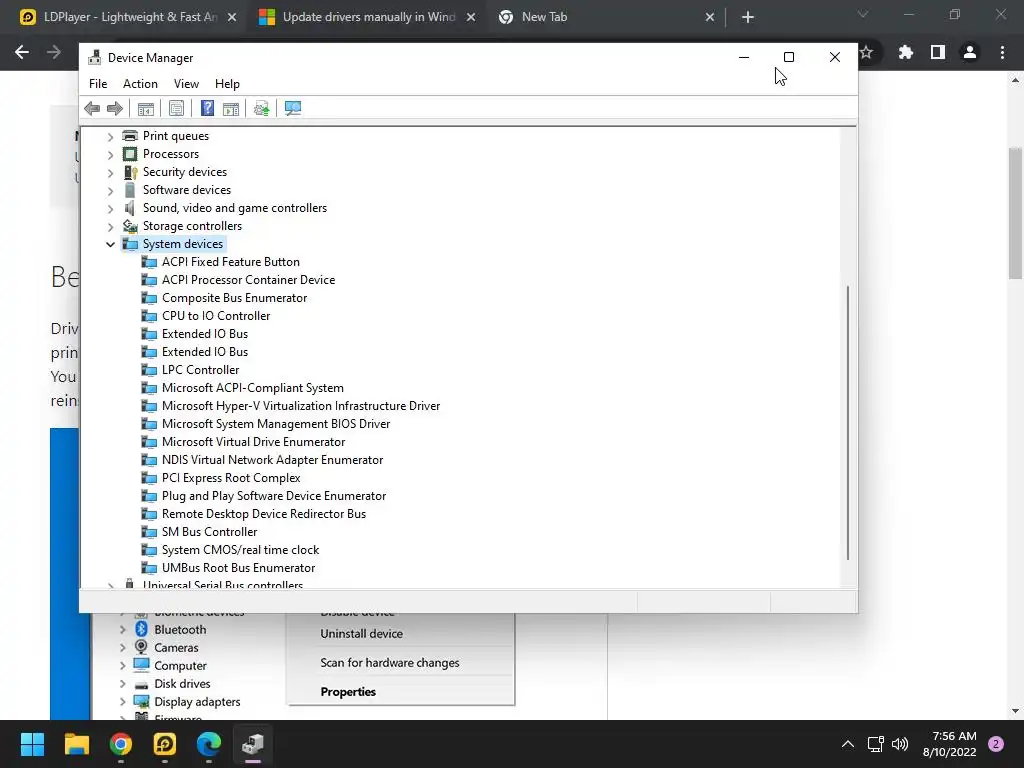The image size is (1024, 768).
Task: Click Scan for hardware changes monitor icon
Action: (x=293, y=108)
